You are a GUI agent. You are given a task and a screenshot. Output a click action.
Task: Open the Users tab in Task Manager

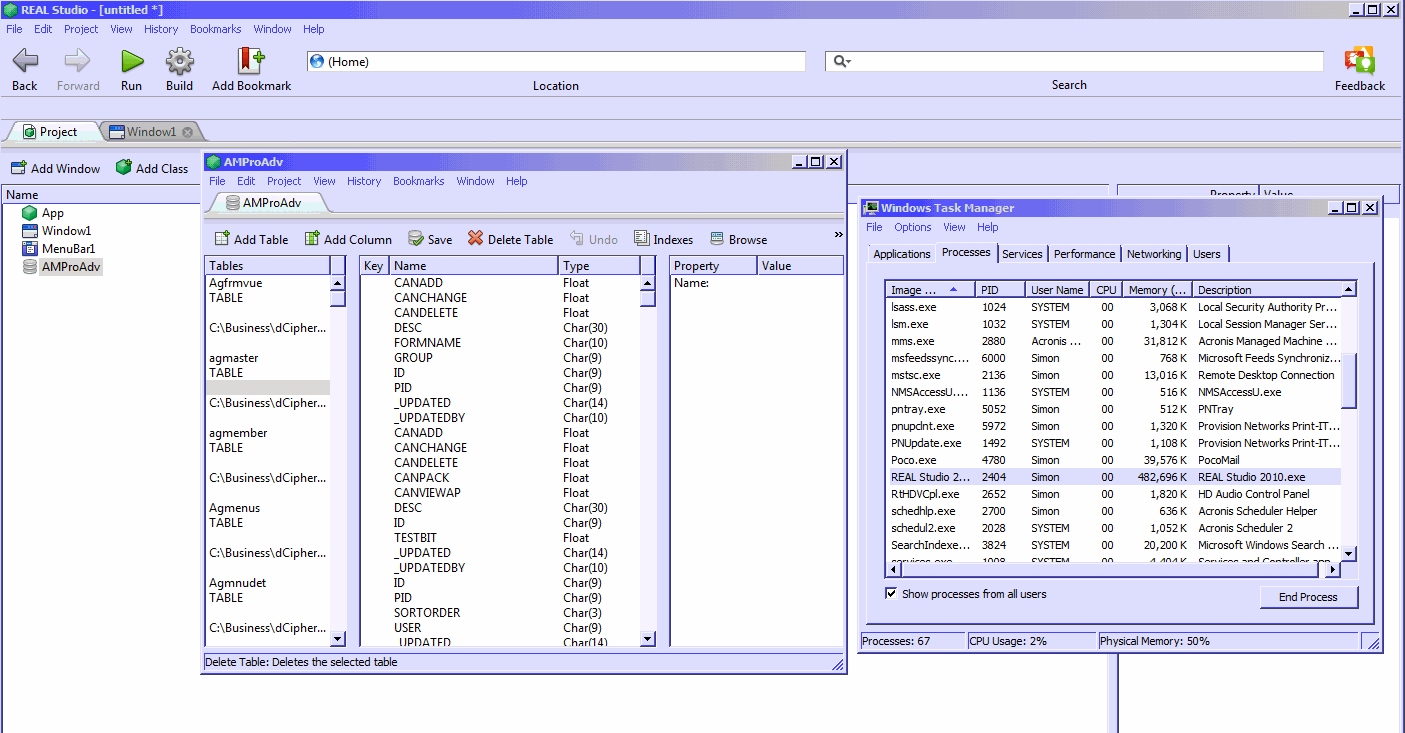1206,254
